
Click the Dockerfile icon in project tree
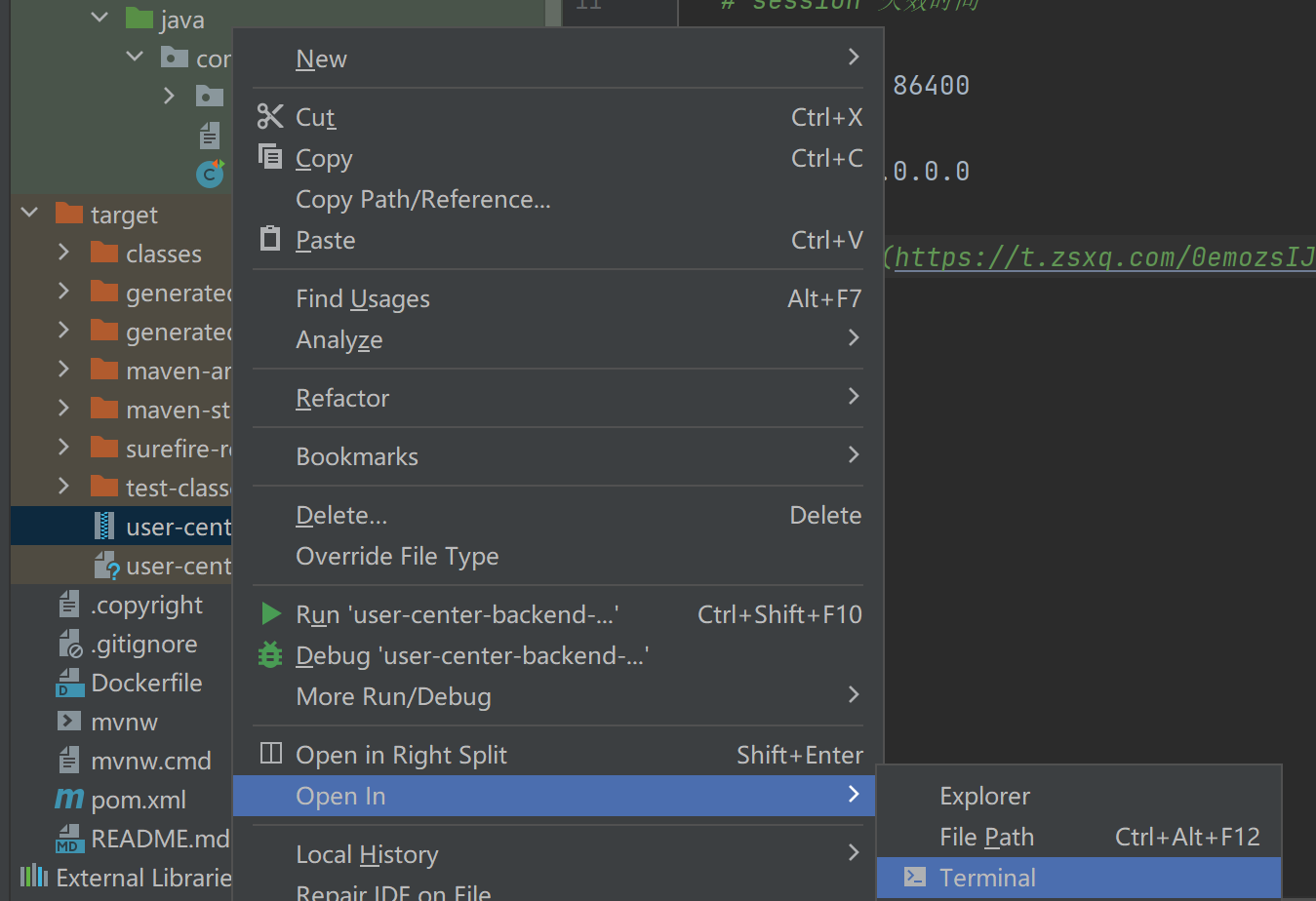click(69, 683)
